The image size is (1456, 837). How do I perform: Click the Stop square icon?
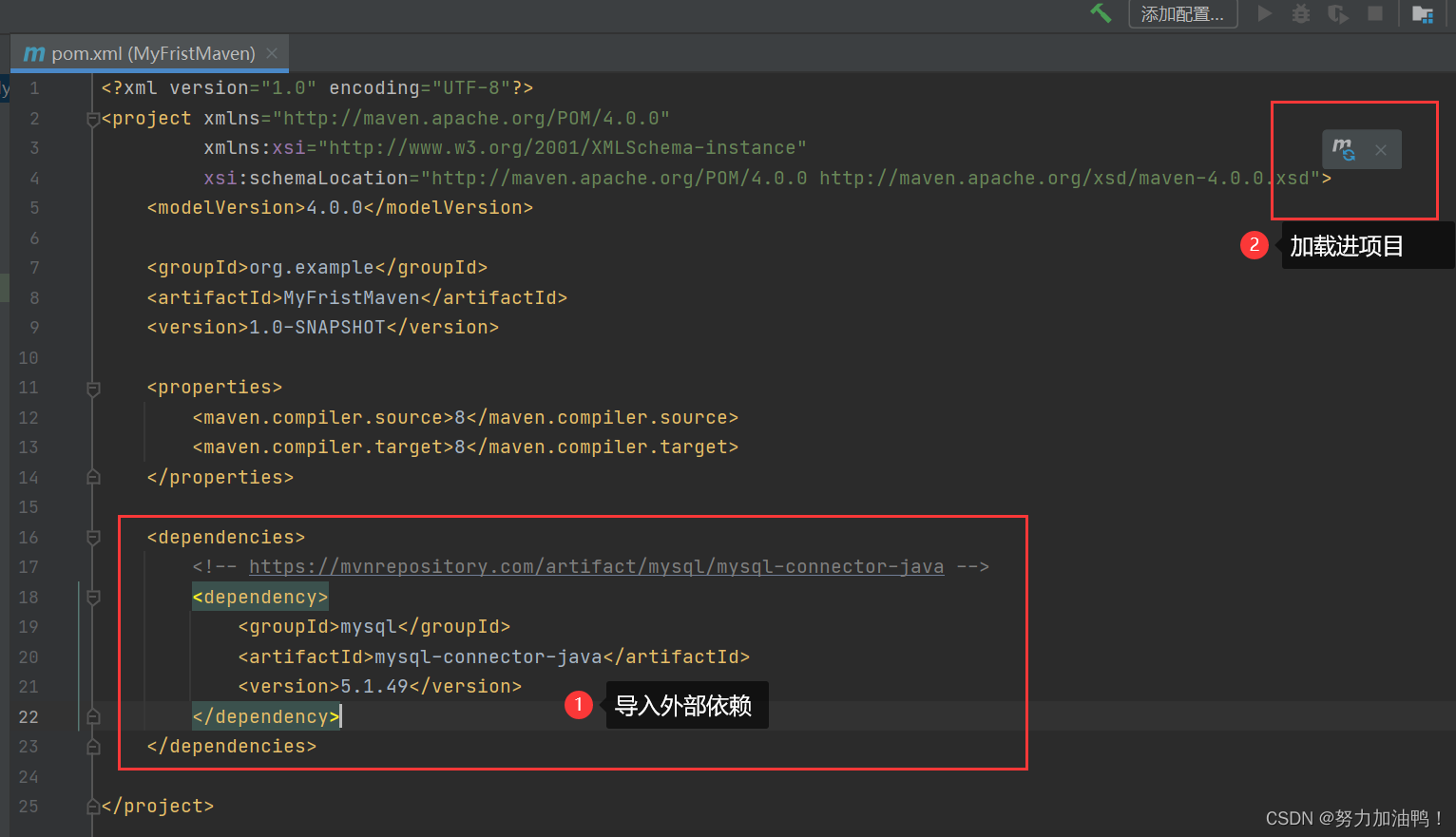pyautogui.click(x=1375, y=13)
